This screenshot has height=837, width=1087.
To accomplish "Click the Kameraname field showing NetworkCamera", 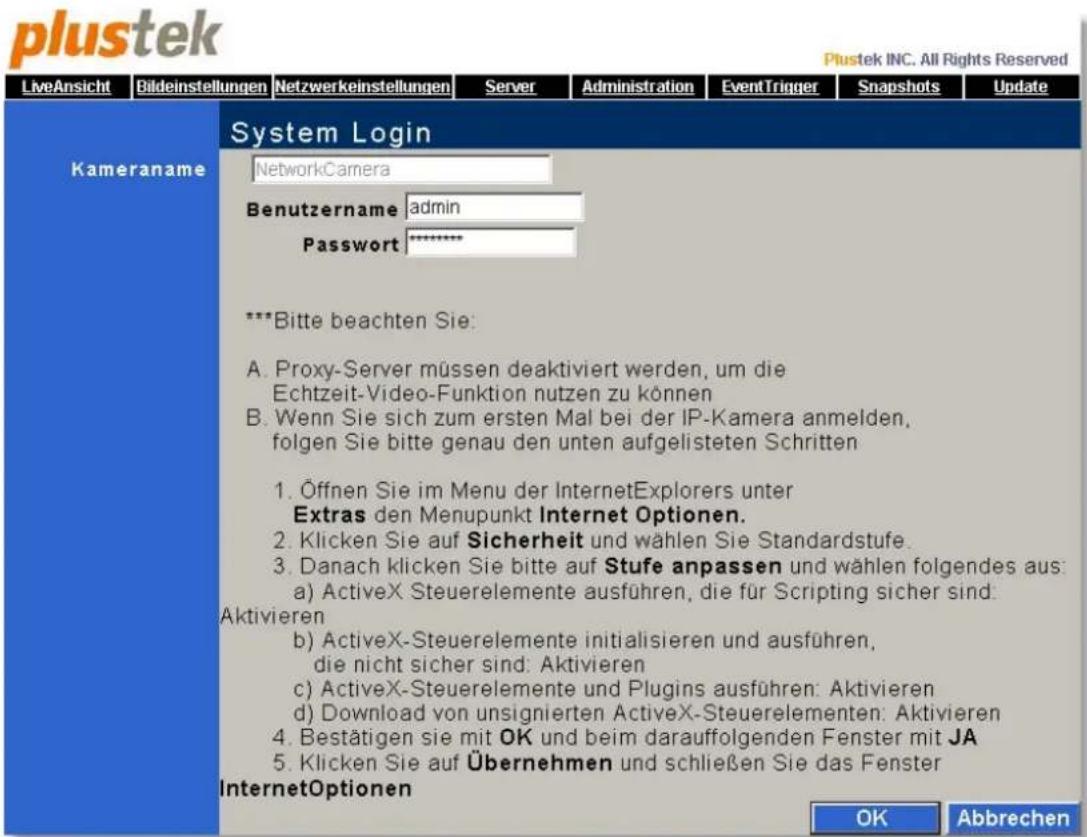I will (x=401, y=169).
